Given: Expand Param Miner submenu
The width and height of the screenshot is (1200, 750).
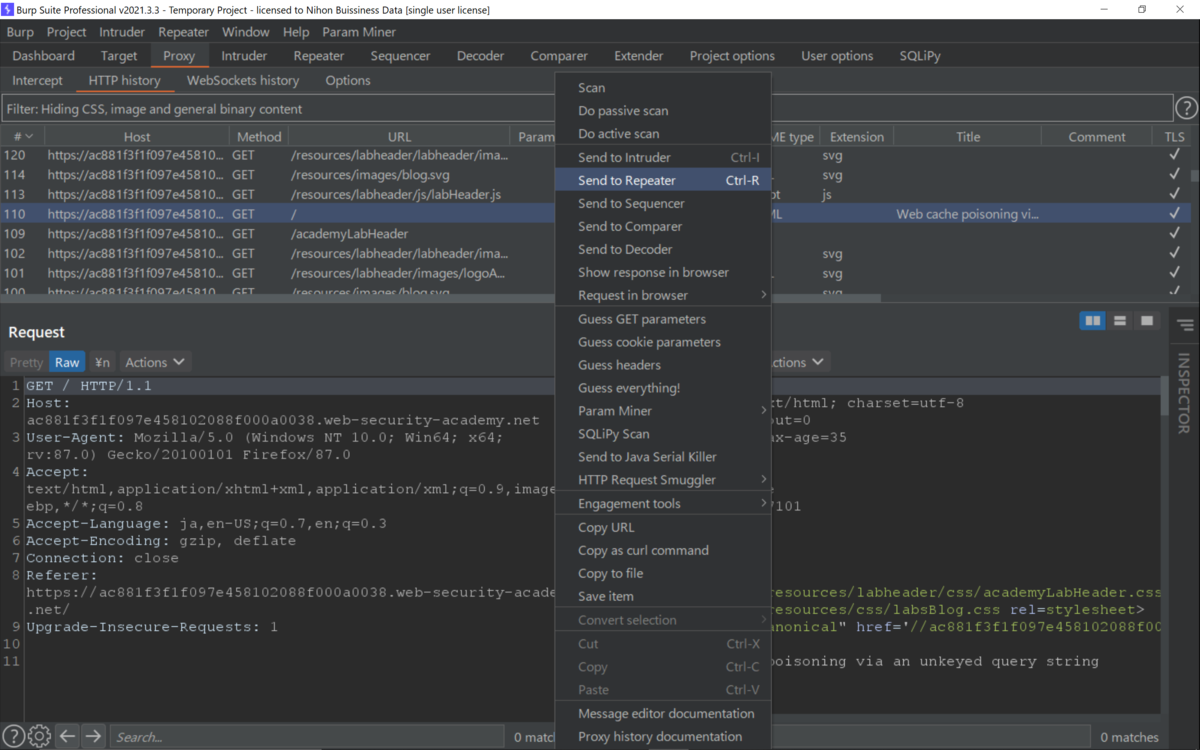Looking at the screenshot, I should [663, 411].
